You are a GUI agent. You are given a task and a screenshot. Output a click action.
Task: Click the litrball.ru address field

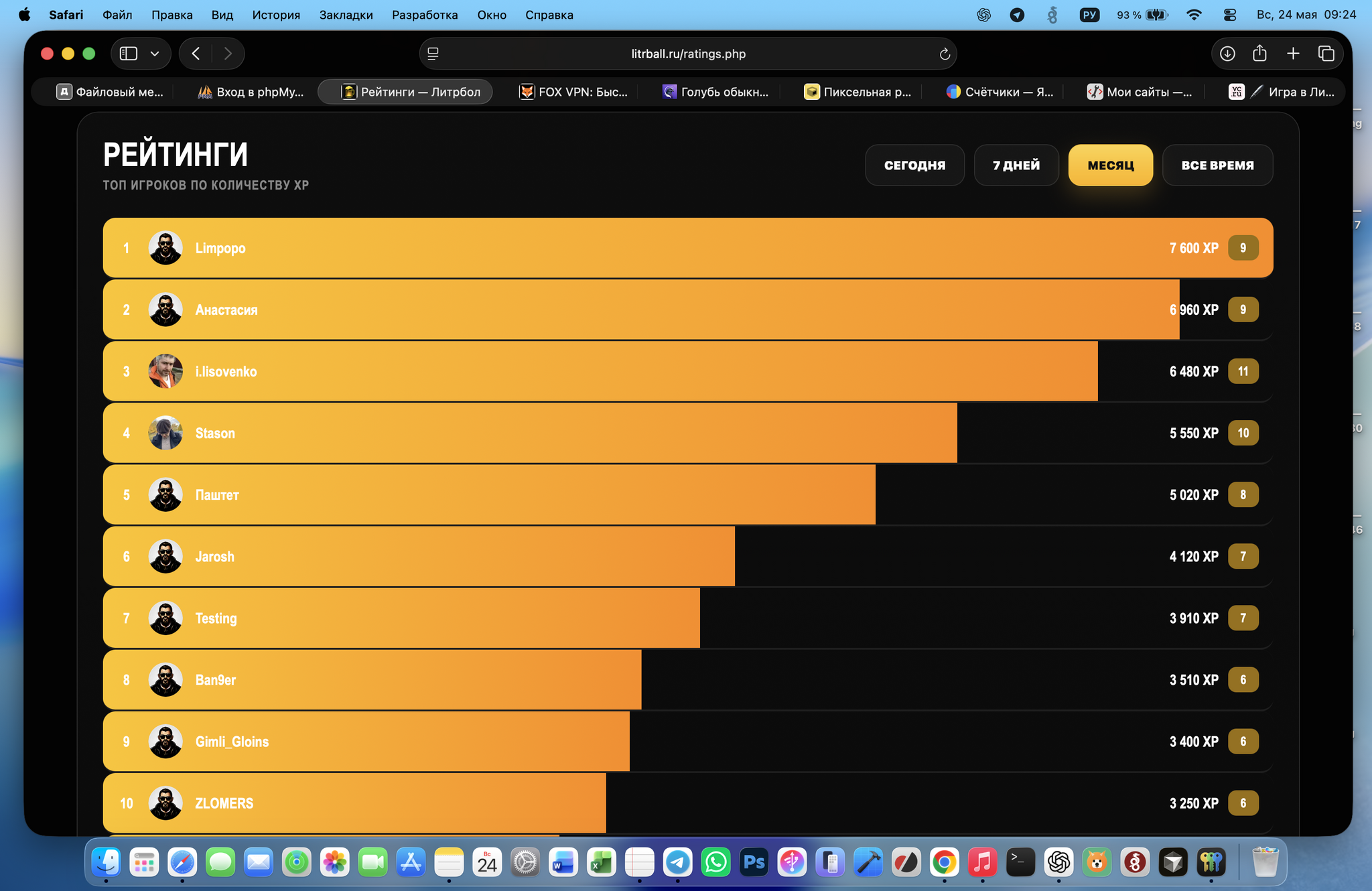(688, 54)
